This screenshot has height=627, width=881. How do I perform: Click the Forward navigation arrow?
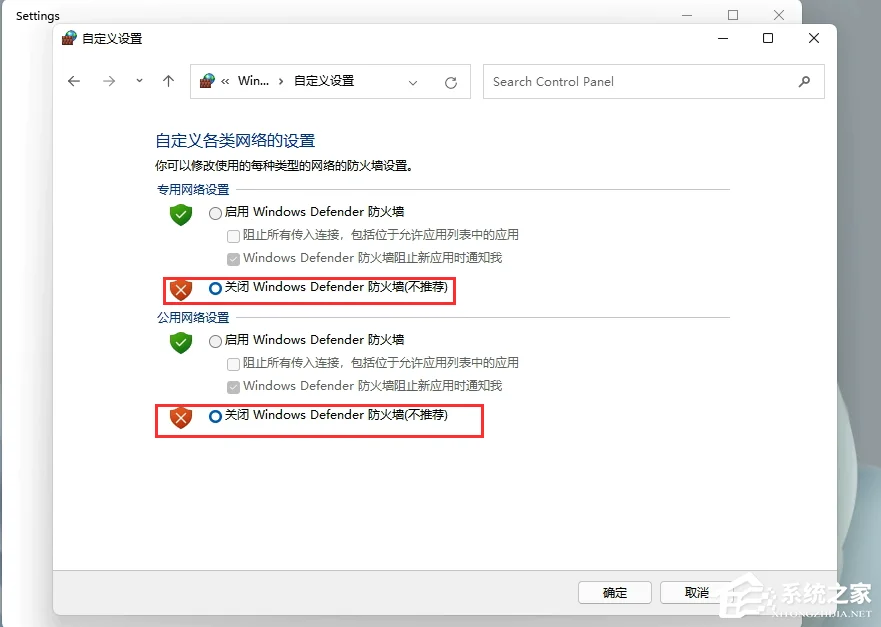click(108, 81)
